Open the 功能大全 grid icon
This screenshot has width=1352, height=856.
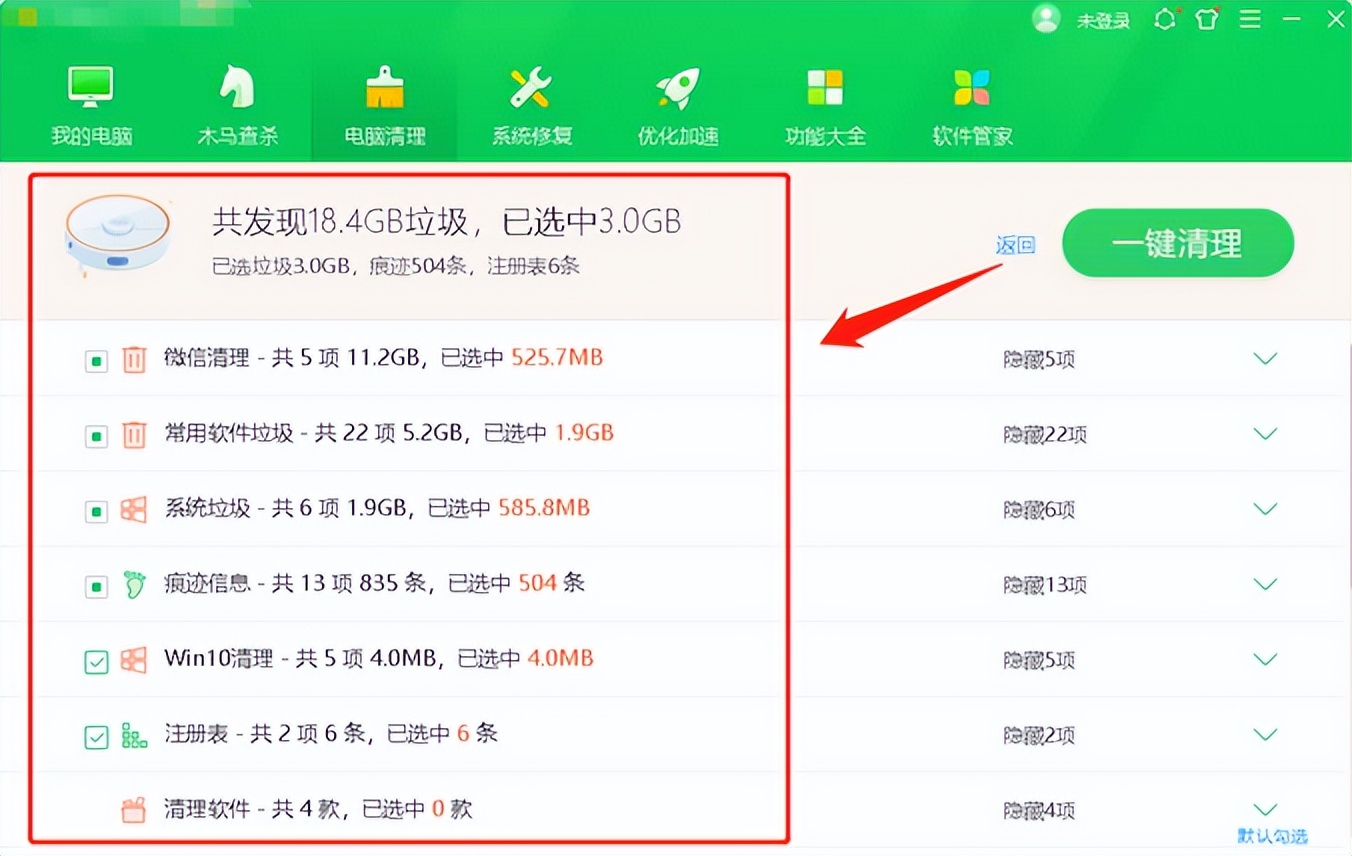825,88
